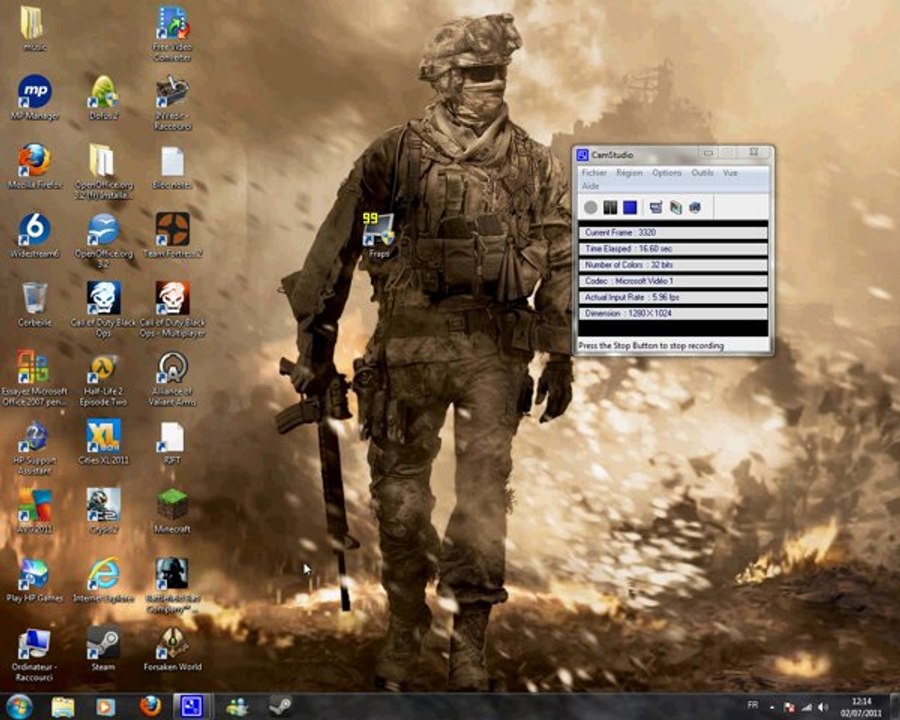Click the Free Video Converter desktop icon

172,34
